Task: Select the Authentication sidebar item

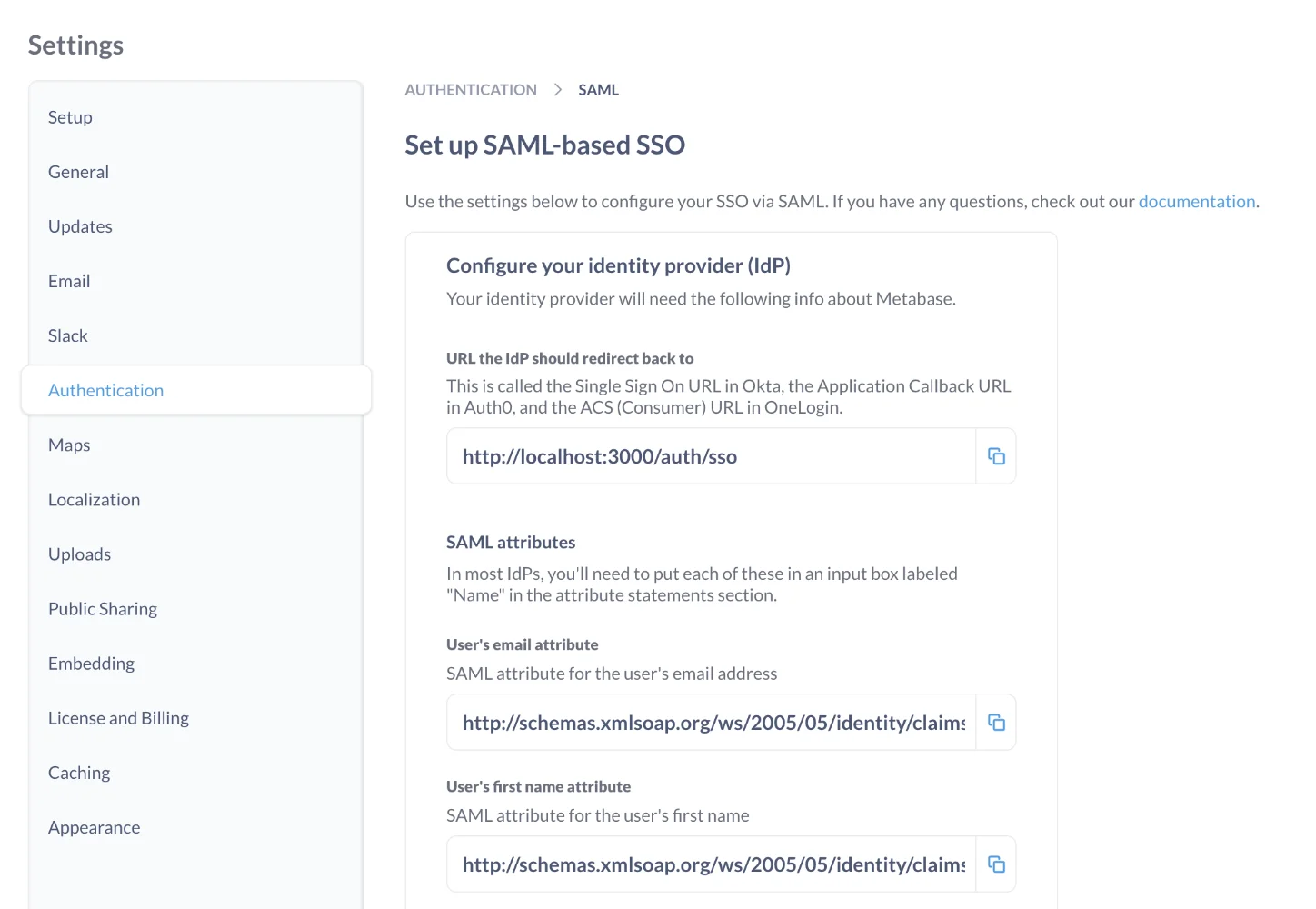Action: pyautogui.click(x=105, y=390)
